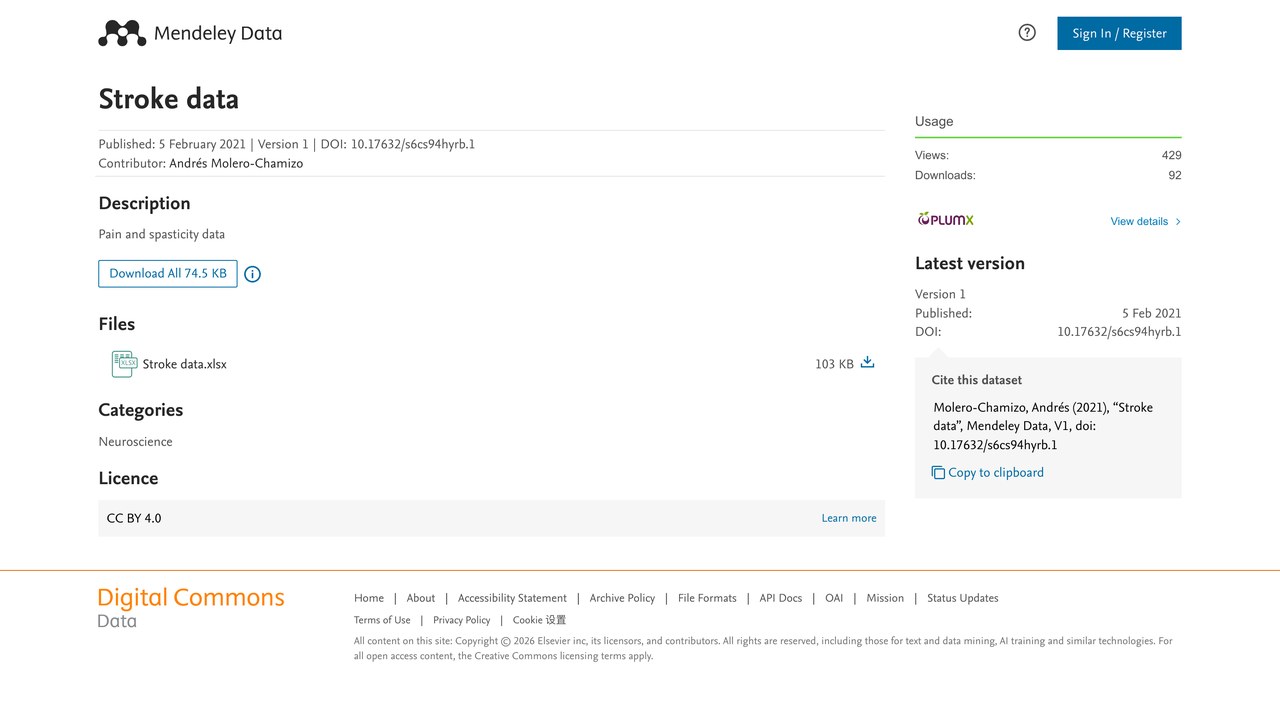Screen dimensions: 1280x720
Task: Click the XLSX file type icon
Action: pyautogui.click(x=124, y=364)
